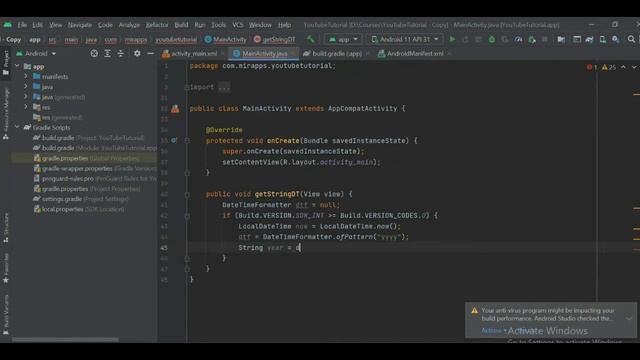The image size is (640, 360).
Task: Click Project panel horizontal scrollbar
Action: [65, 340]
